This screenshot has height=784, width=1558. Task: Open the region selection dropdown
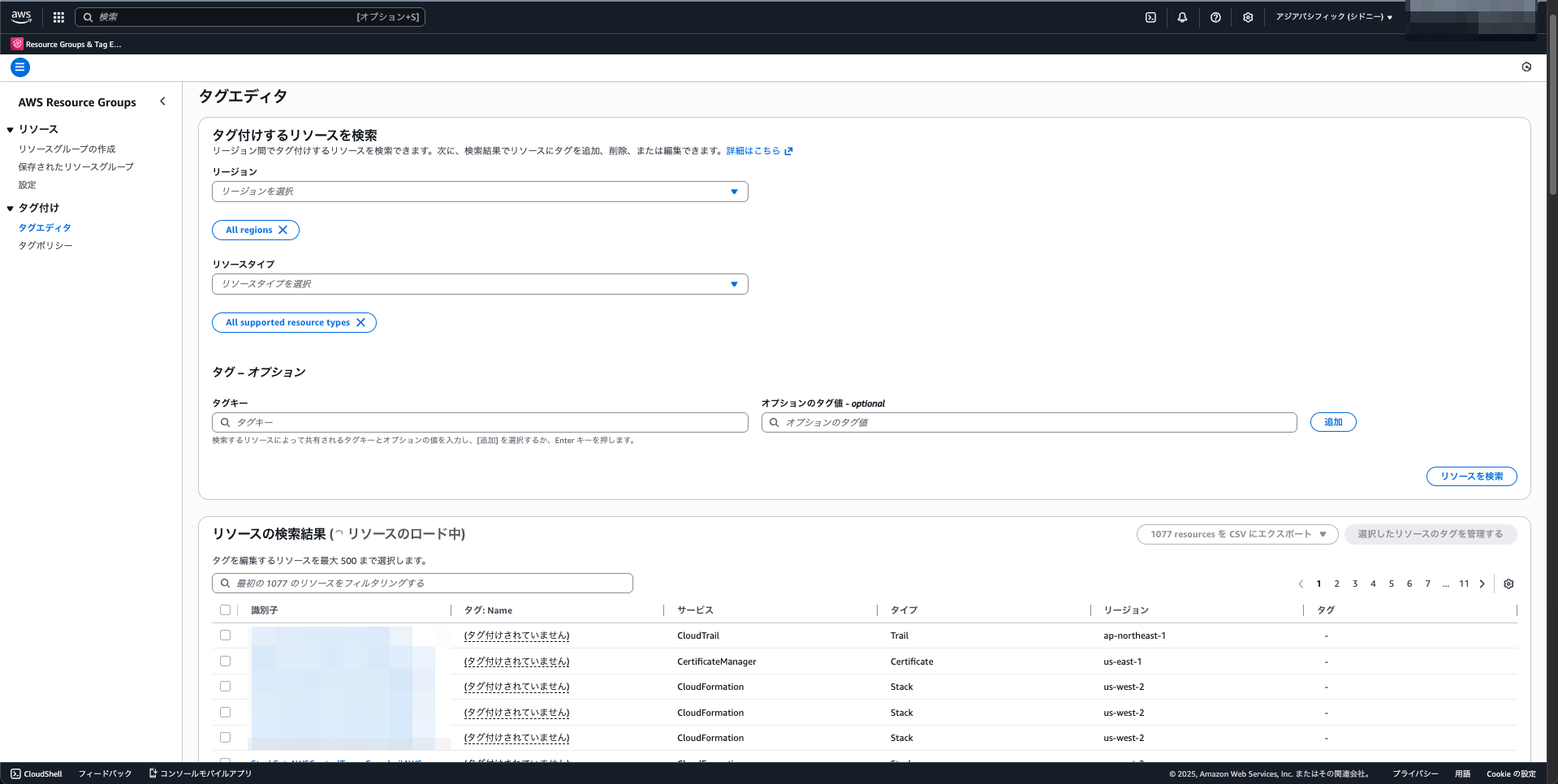coord(480,192)
